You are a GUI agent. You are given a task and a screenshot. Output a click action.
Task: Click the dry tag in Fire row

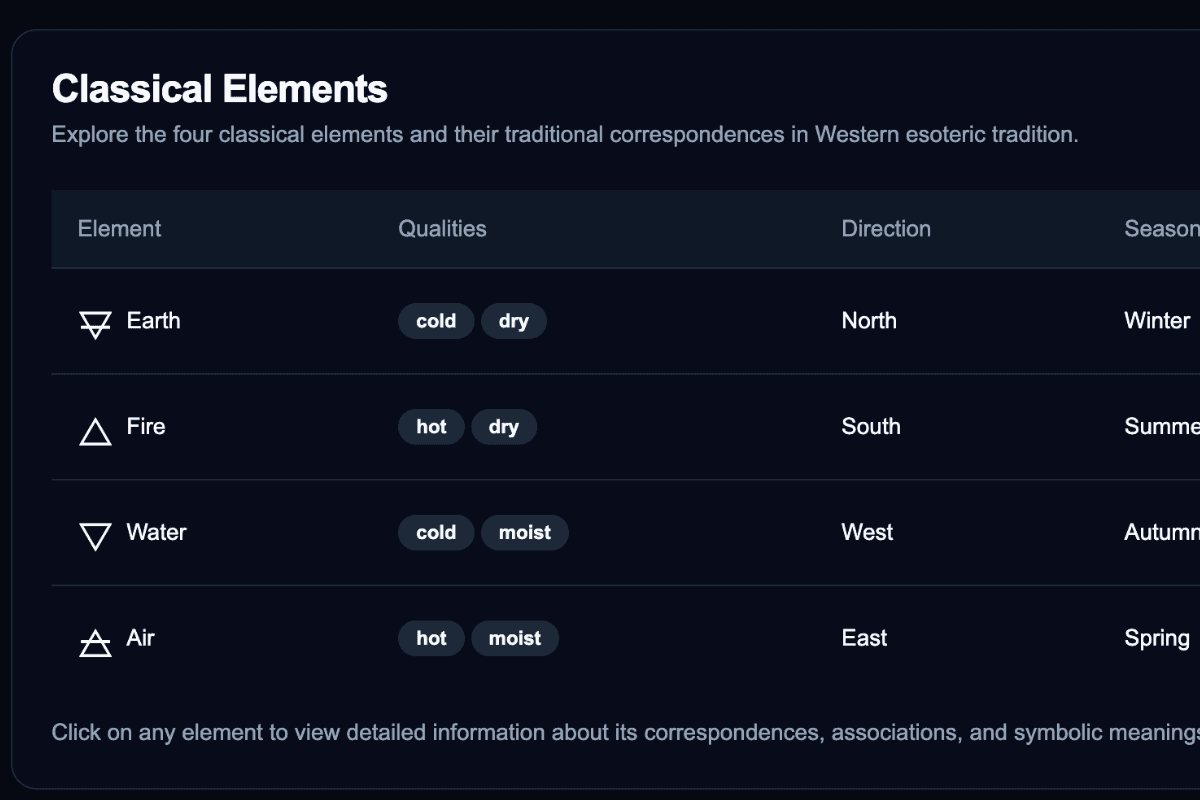click(x=504, y=427)
